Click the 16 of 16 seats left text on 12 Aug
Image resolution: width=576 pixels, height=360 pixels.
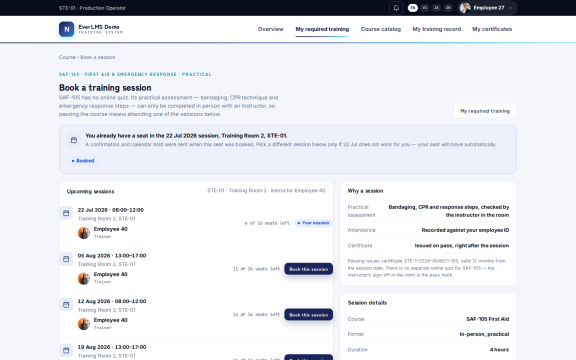point(256,314)
